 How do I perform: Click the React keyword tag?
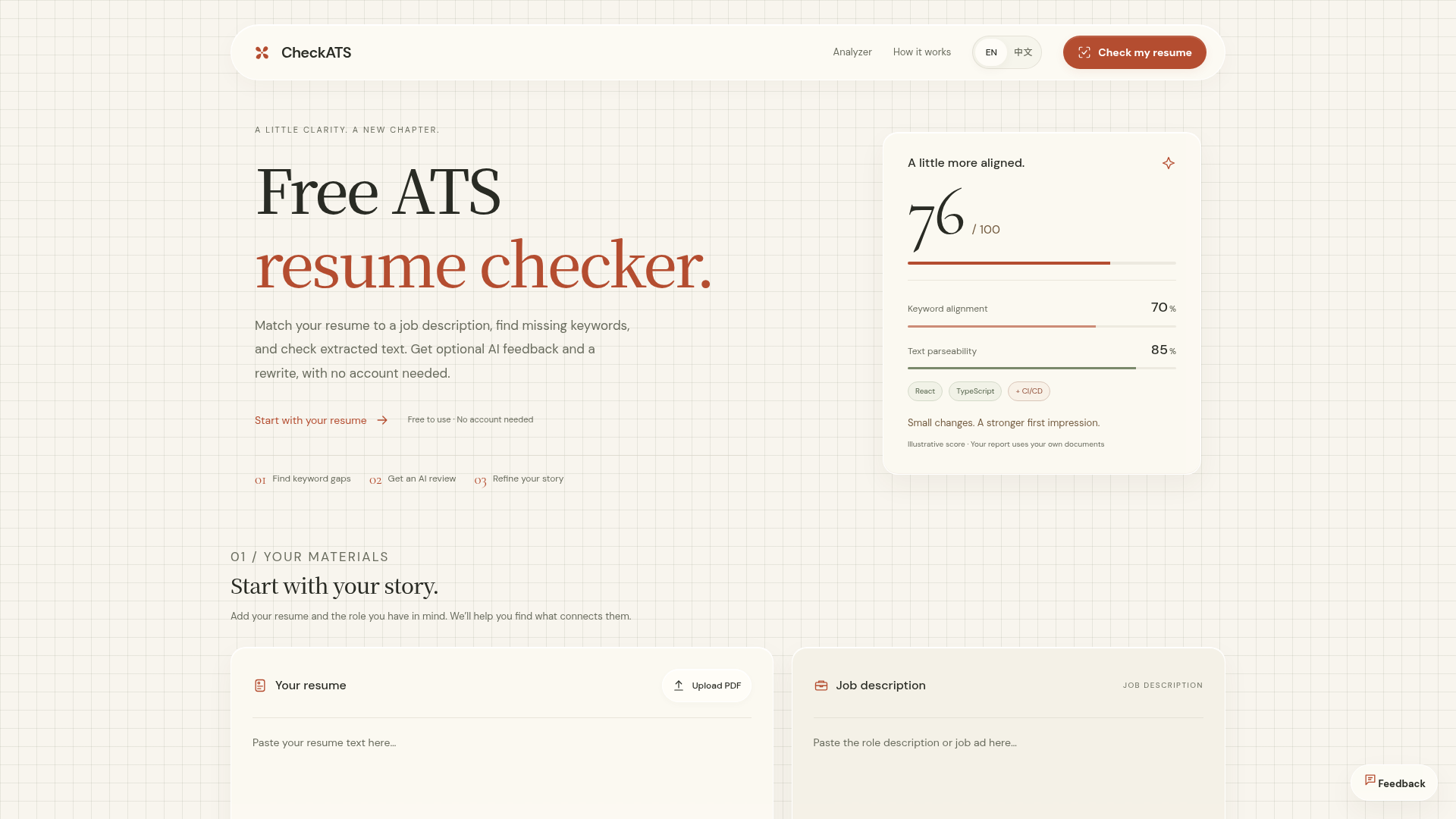coord(925,391)
